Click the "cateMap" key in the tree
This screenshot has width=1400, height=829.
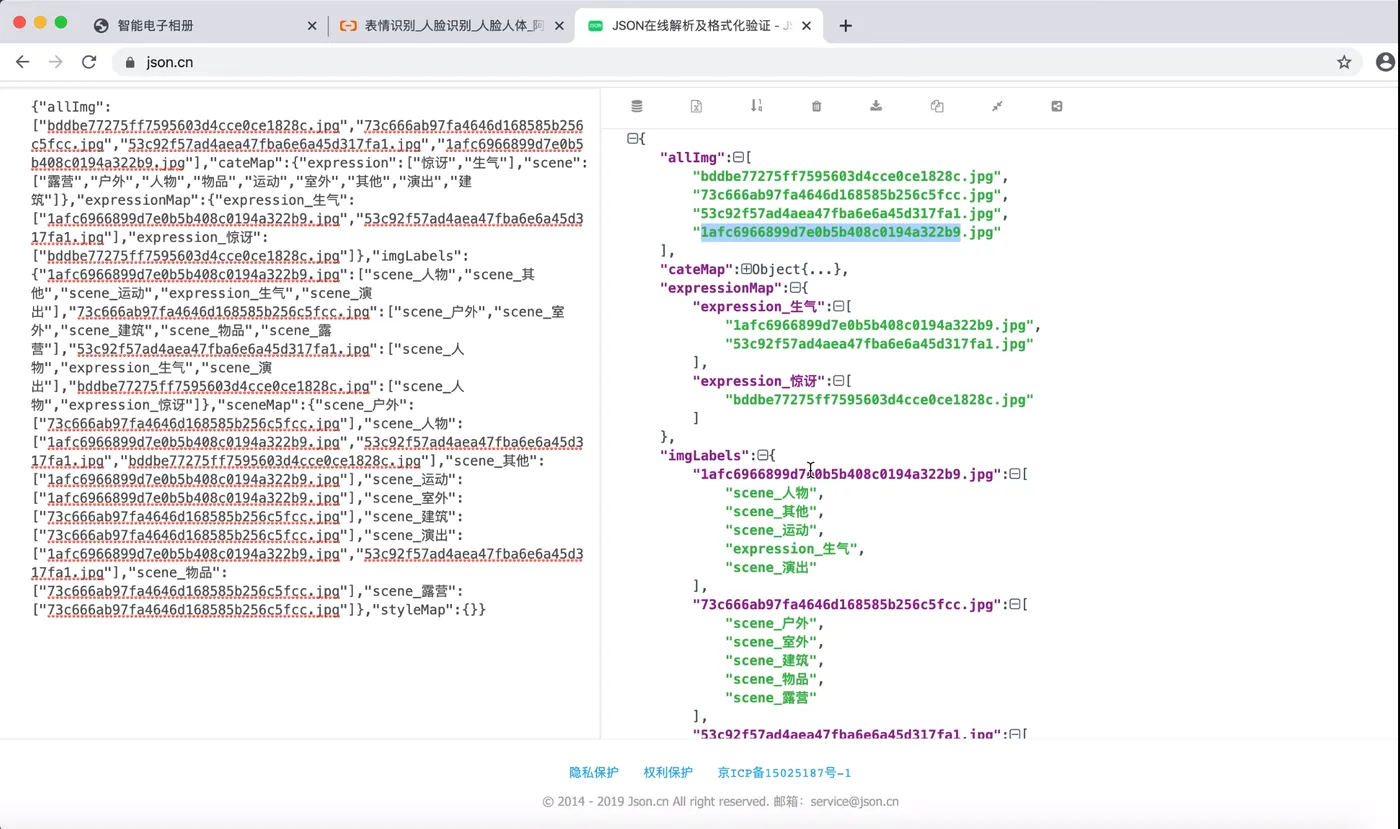tap(695, 270)
